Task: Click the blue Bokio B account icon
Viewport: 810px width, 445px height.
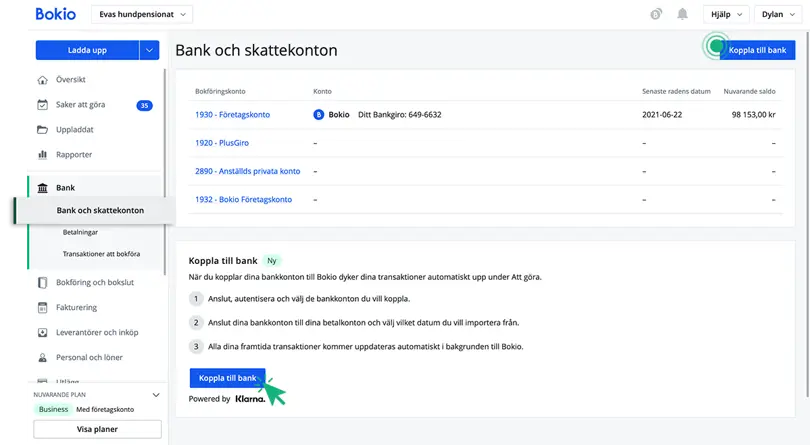Action: (319, 115)
